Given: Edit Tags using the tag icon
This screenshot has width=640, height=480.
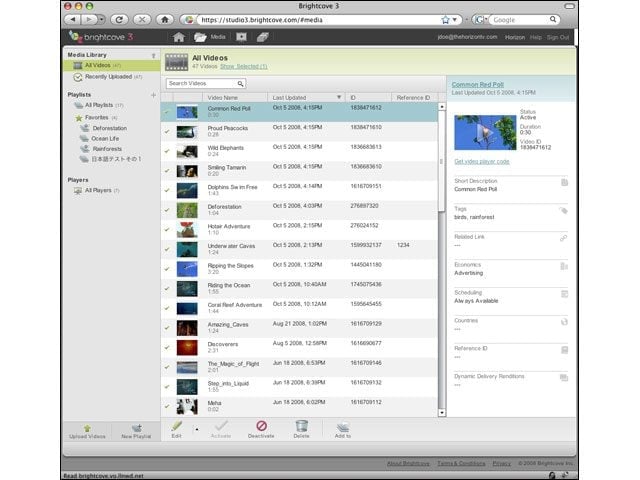Looking at the screenshot, I should point(564,211).
